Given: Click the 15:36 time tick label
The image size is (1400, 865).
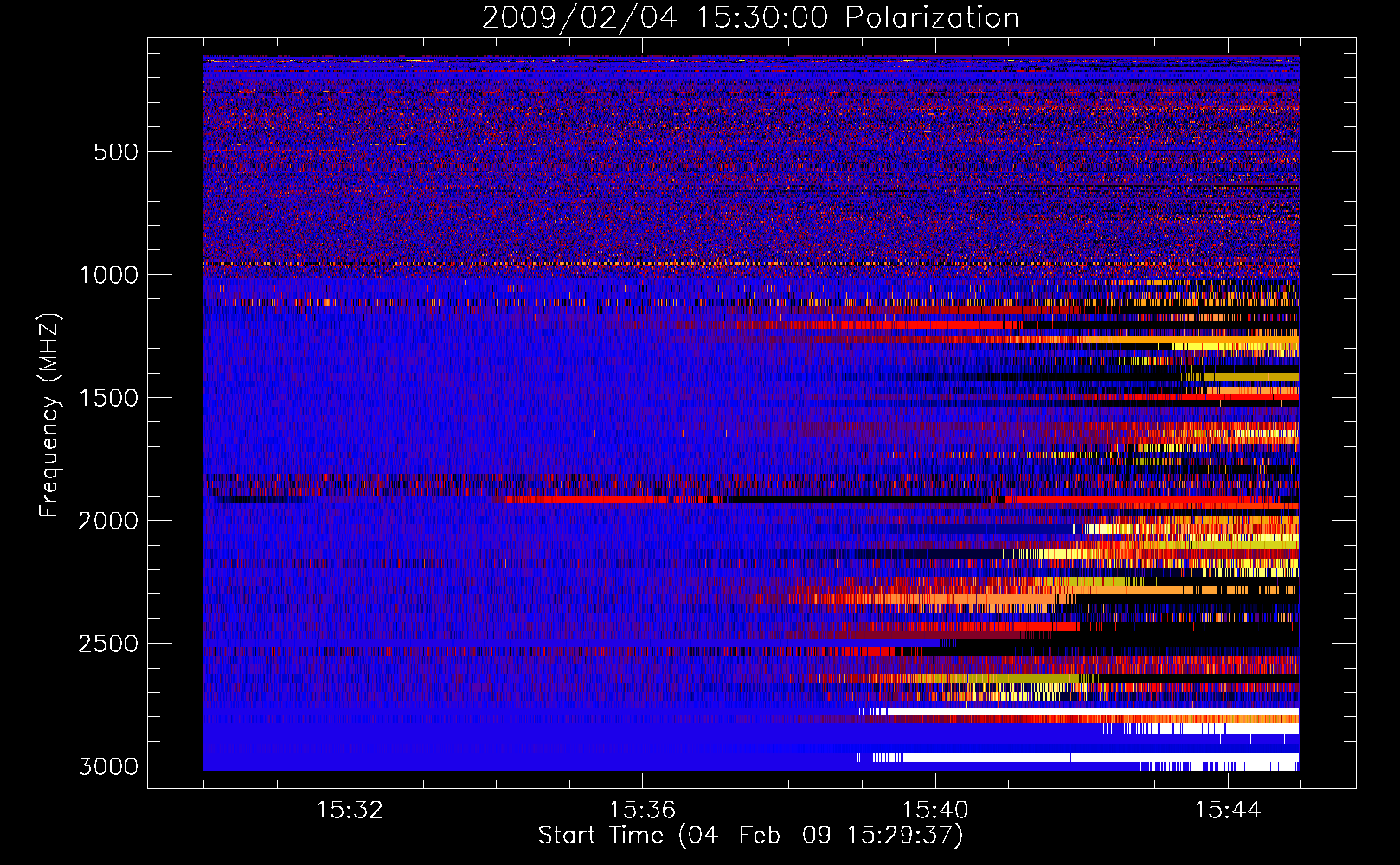Looking at the screenshot, I should click(x=642, y=811).
